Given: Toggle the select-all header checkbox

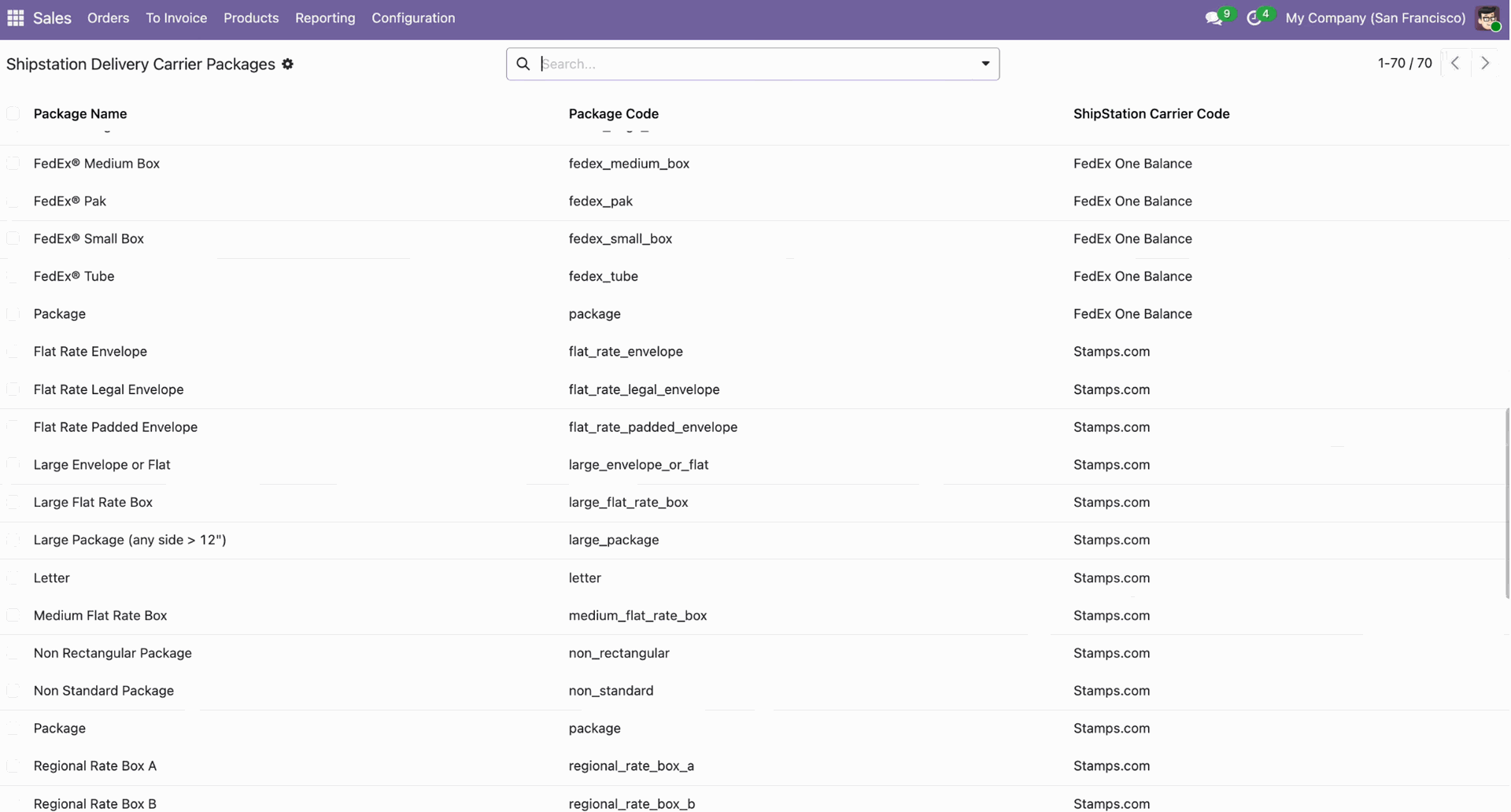Looking at the screenshot, I should click(x=13, y=114).
